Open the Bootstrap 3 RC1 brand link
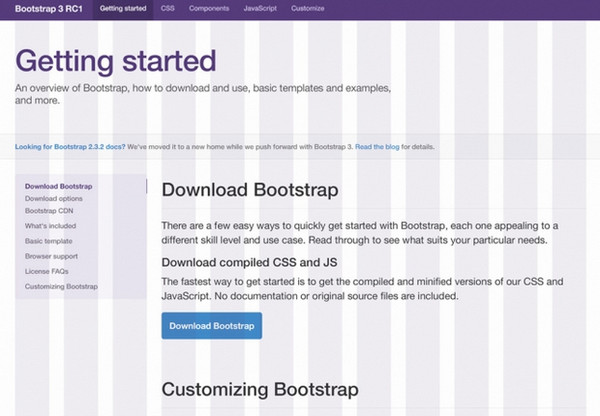The height and width of the screenshot is (416, 600). click(x=49, y=9)
